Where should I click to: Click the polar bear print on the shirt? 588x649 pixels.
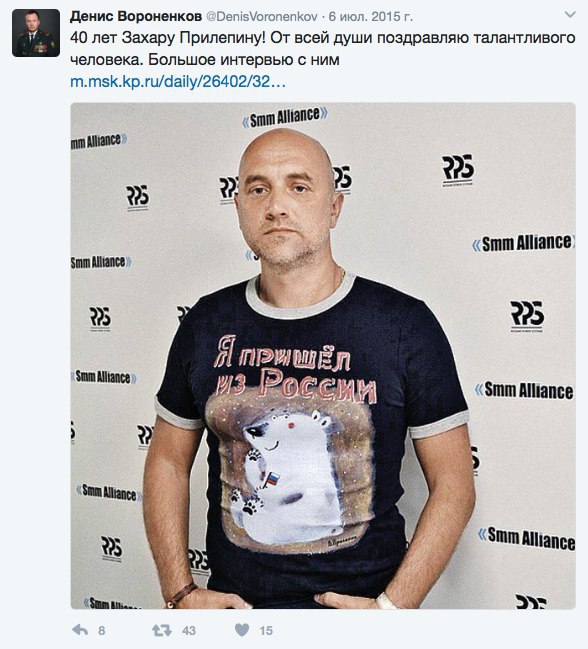click(290, 476)
